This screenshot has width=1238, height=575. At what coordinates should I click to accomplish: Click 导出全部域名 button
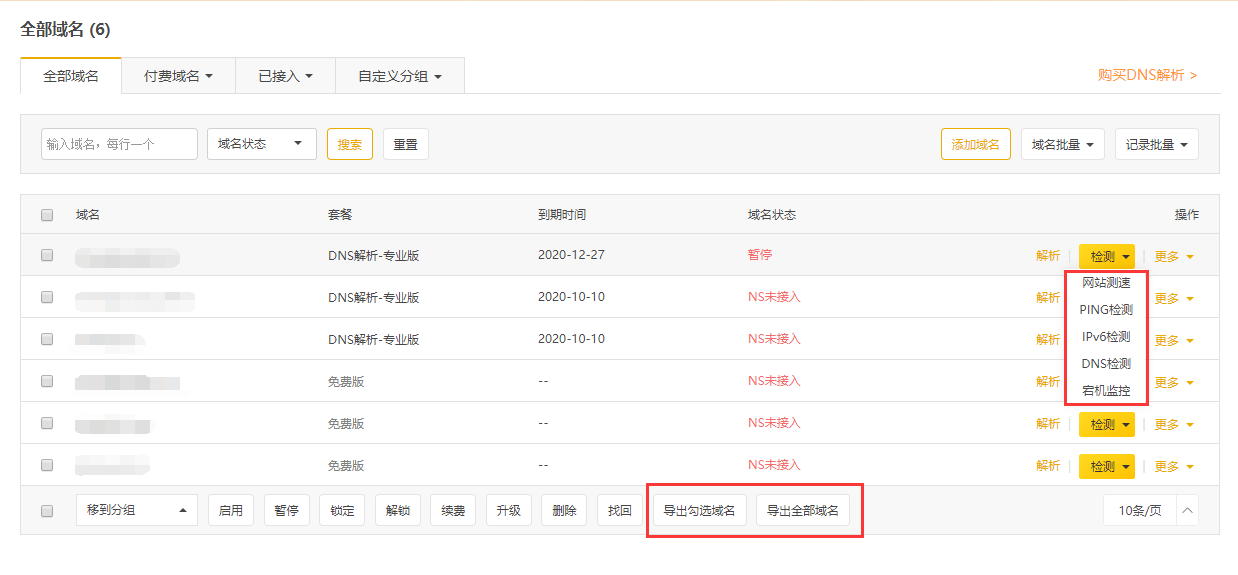click(x=802, y=510)
